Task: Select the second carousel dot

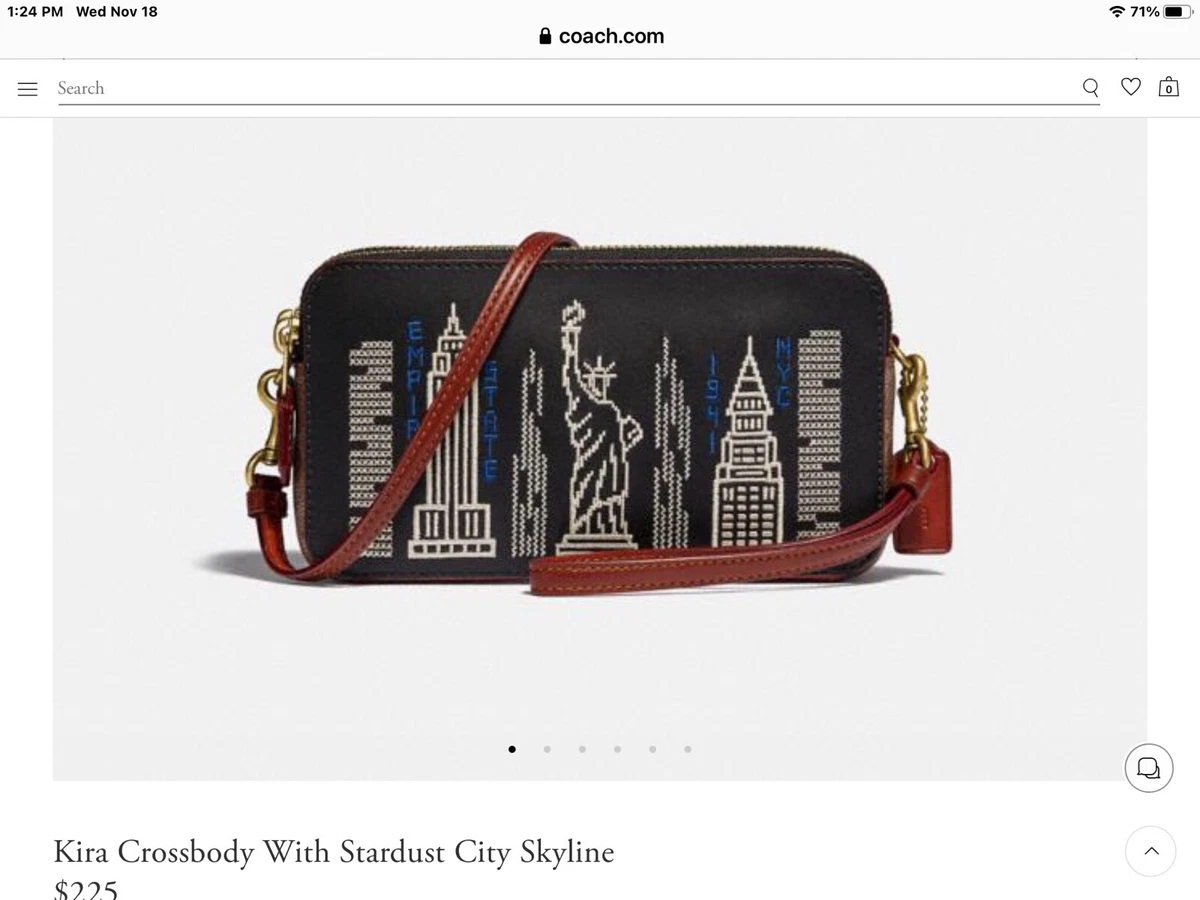Action: [547, 749]
